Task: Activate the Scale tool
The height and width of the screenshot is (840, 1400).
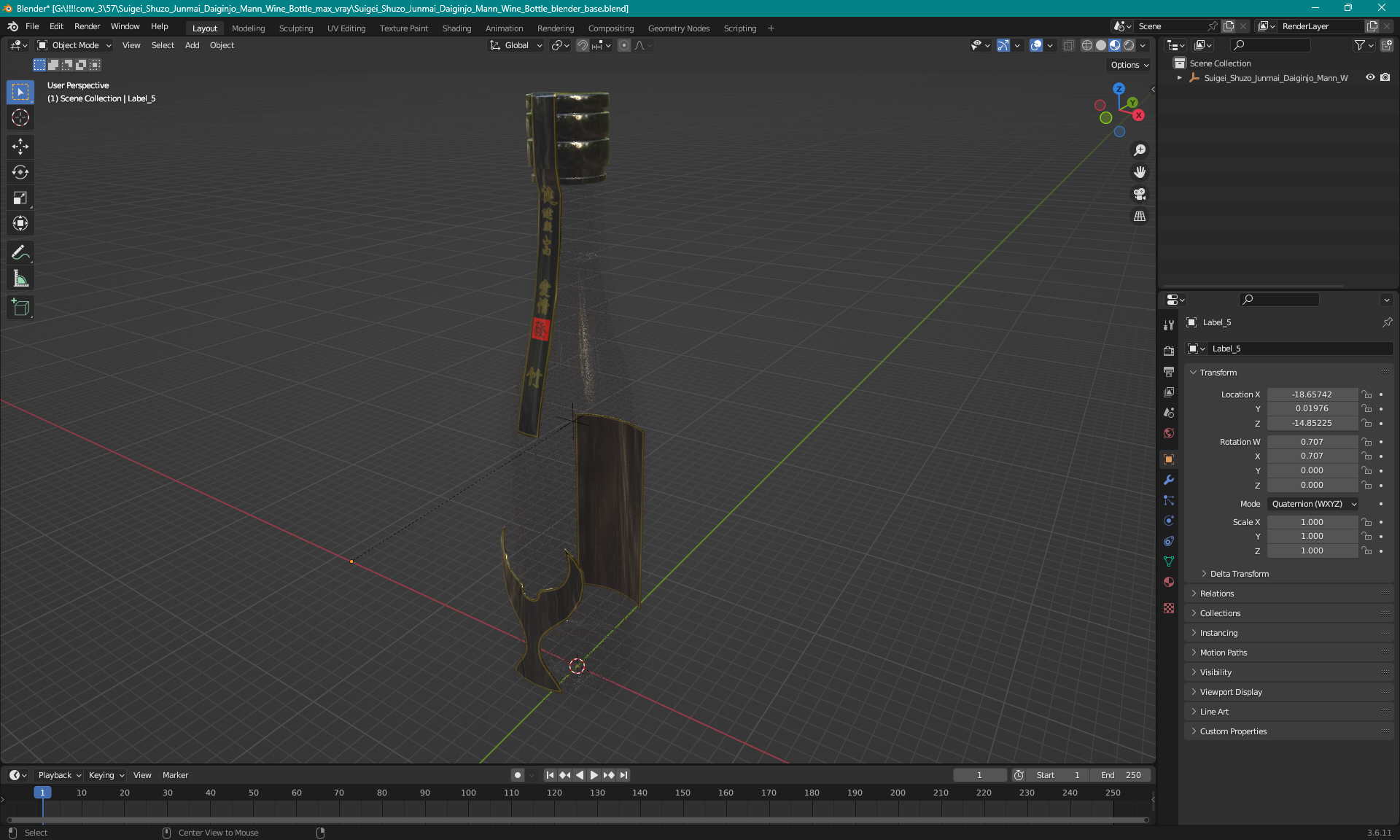Action: point(20,198)
